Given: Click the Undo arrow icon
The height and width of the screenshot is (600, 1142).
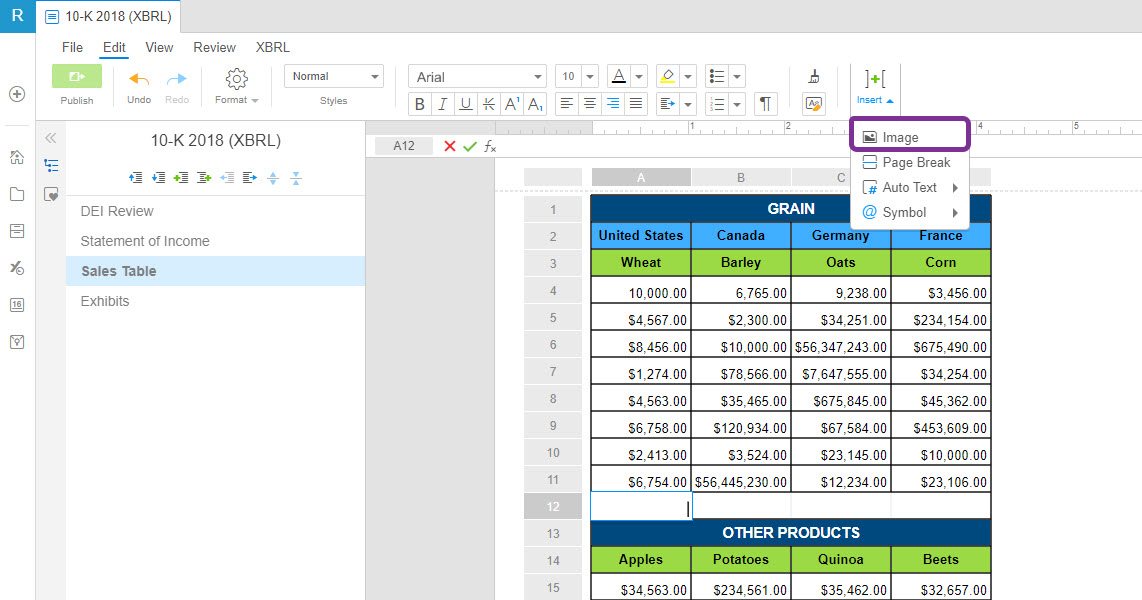Looking at the screenshot, I should (139, 79).
